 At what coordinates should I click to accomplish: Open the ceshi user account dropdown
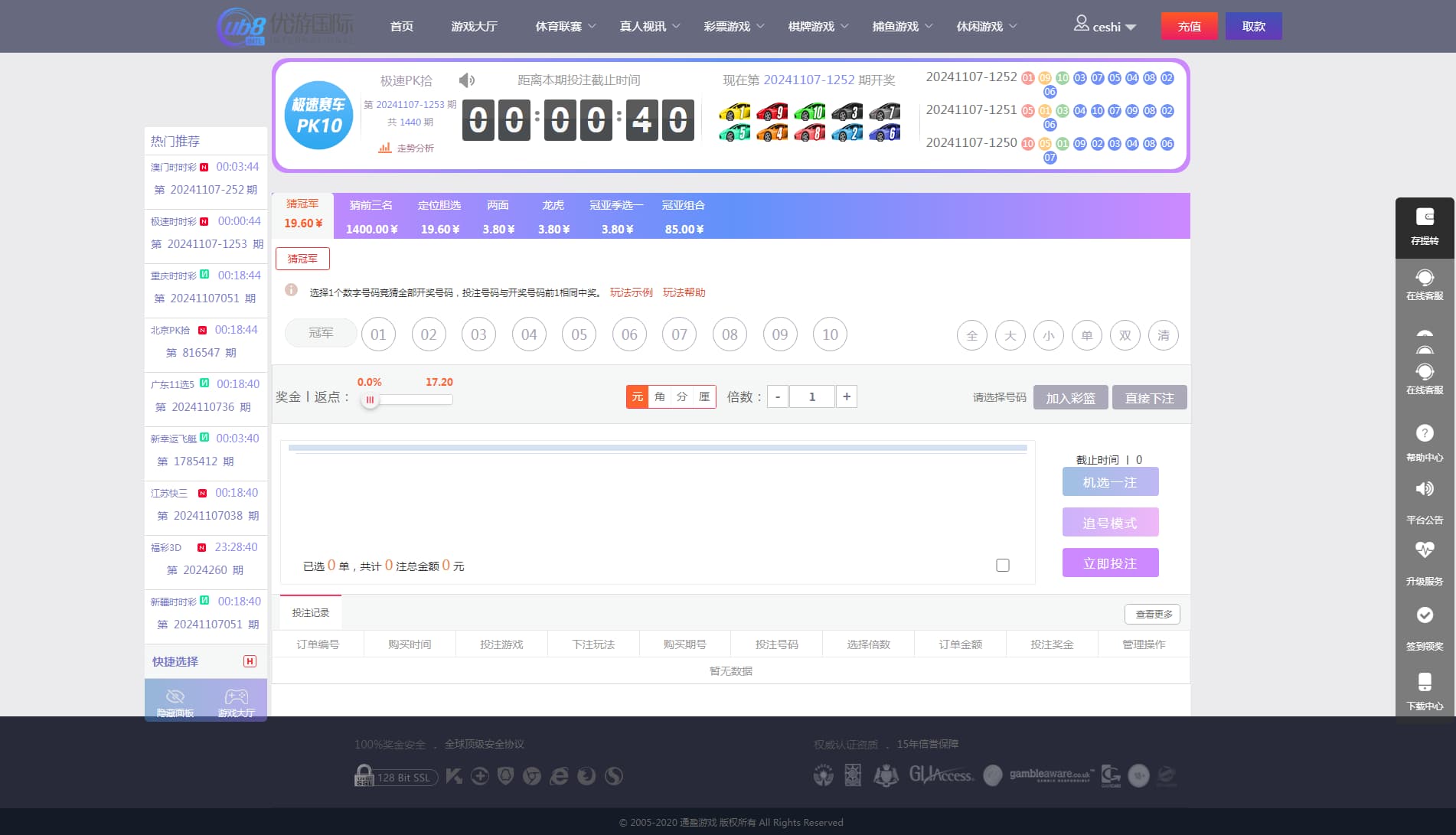point(1105,26)
